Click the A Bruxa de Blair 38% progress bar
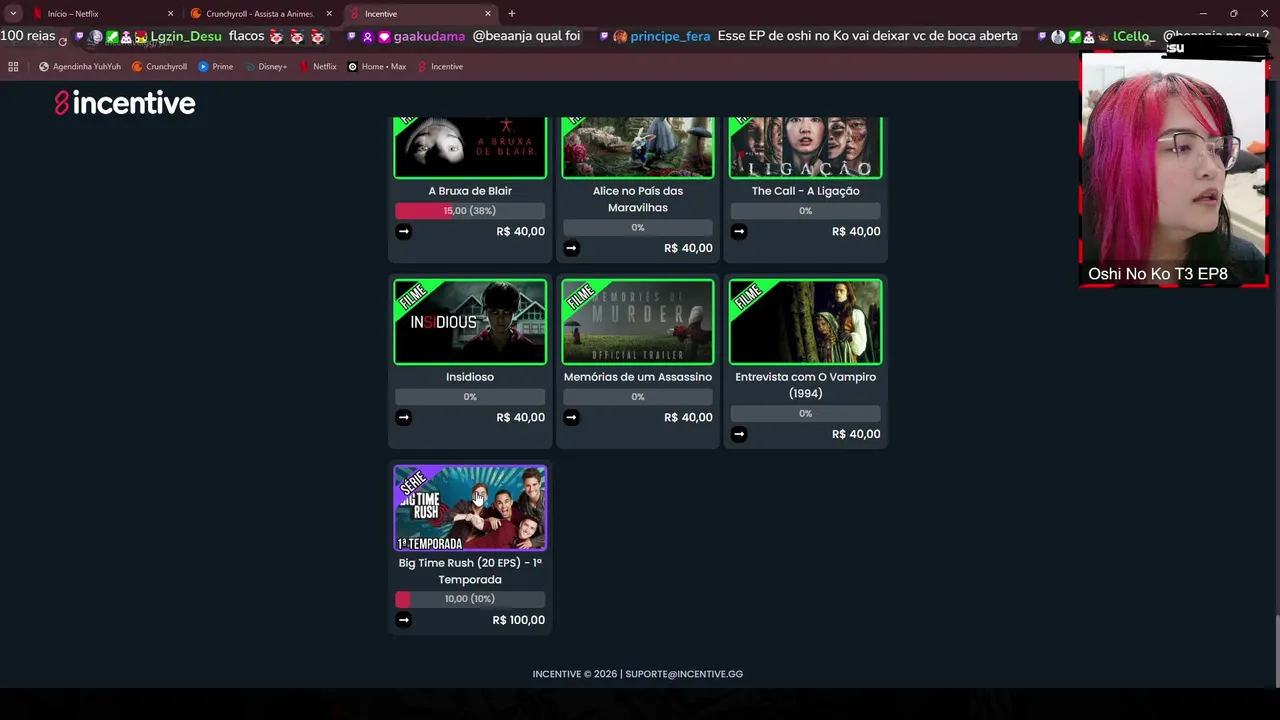This screenshot has width=1280, height=720. [470, 211]
